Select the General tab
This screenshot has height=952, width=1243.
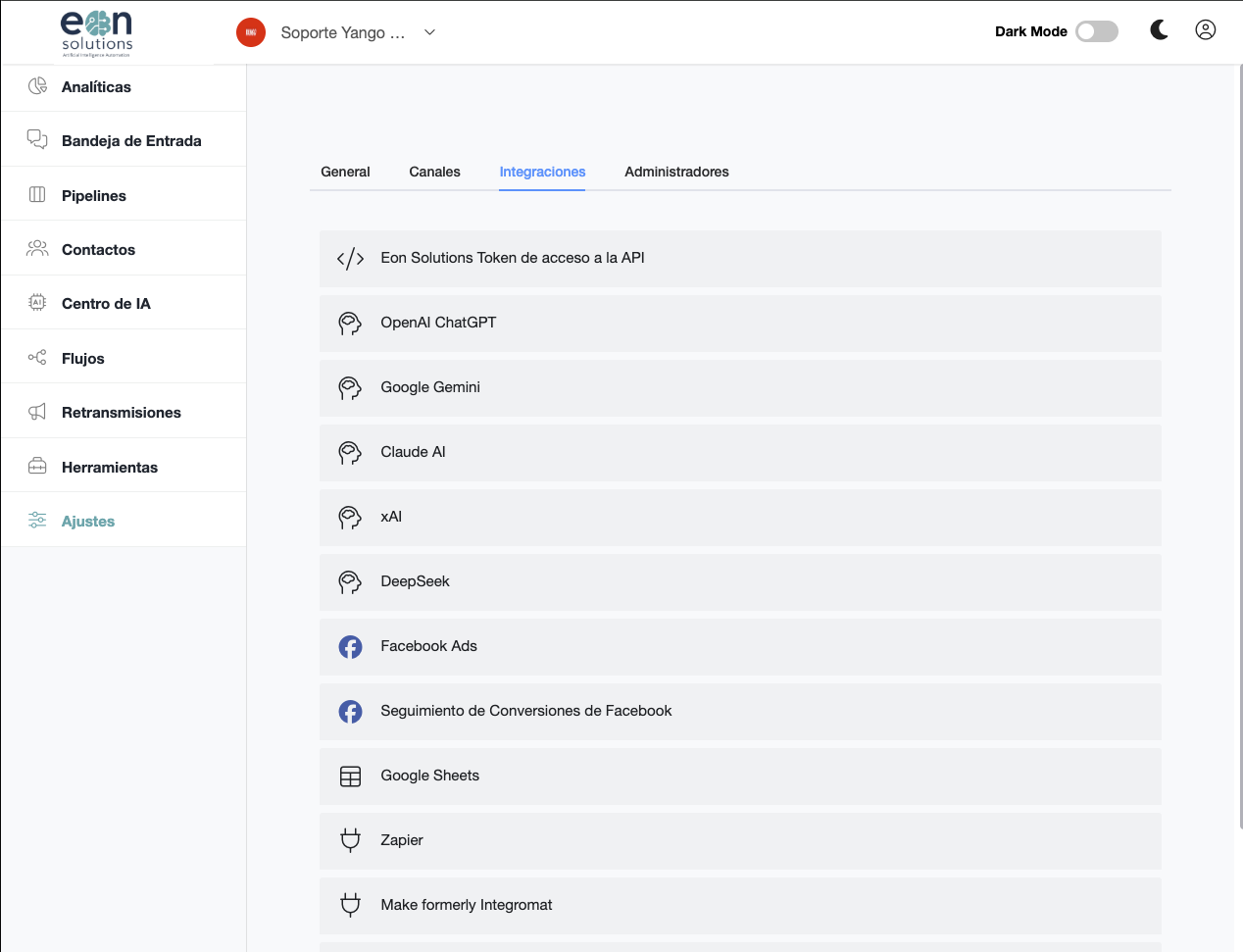[x=345, y=172]
